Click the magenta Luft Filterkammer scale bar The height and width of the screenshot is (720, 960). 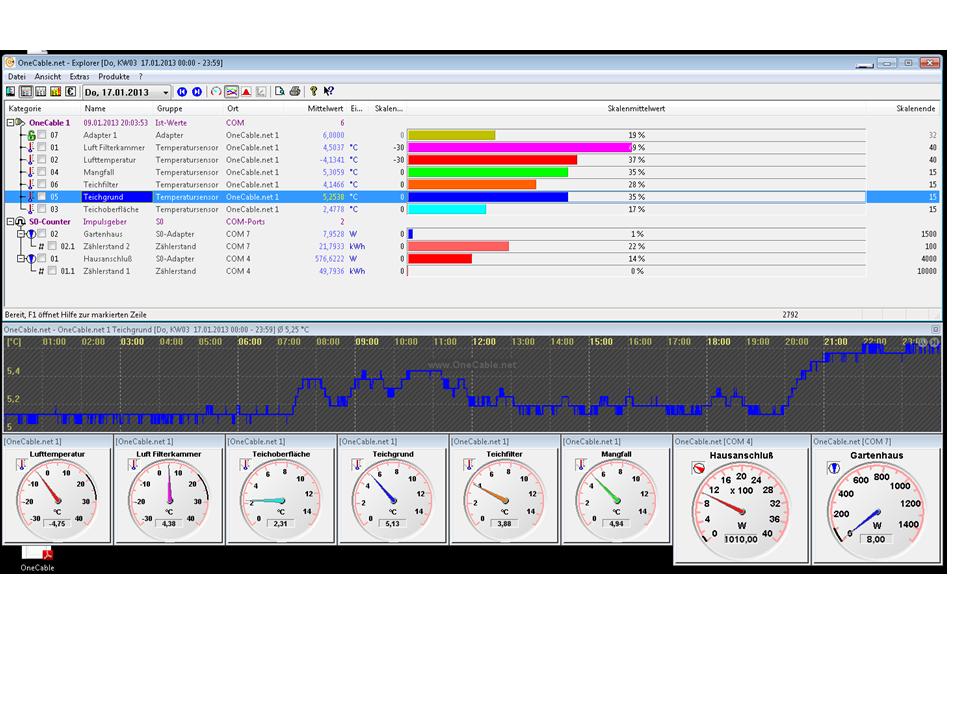click(x=518, y=148)
